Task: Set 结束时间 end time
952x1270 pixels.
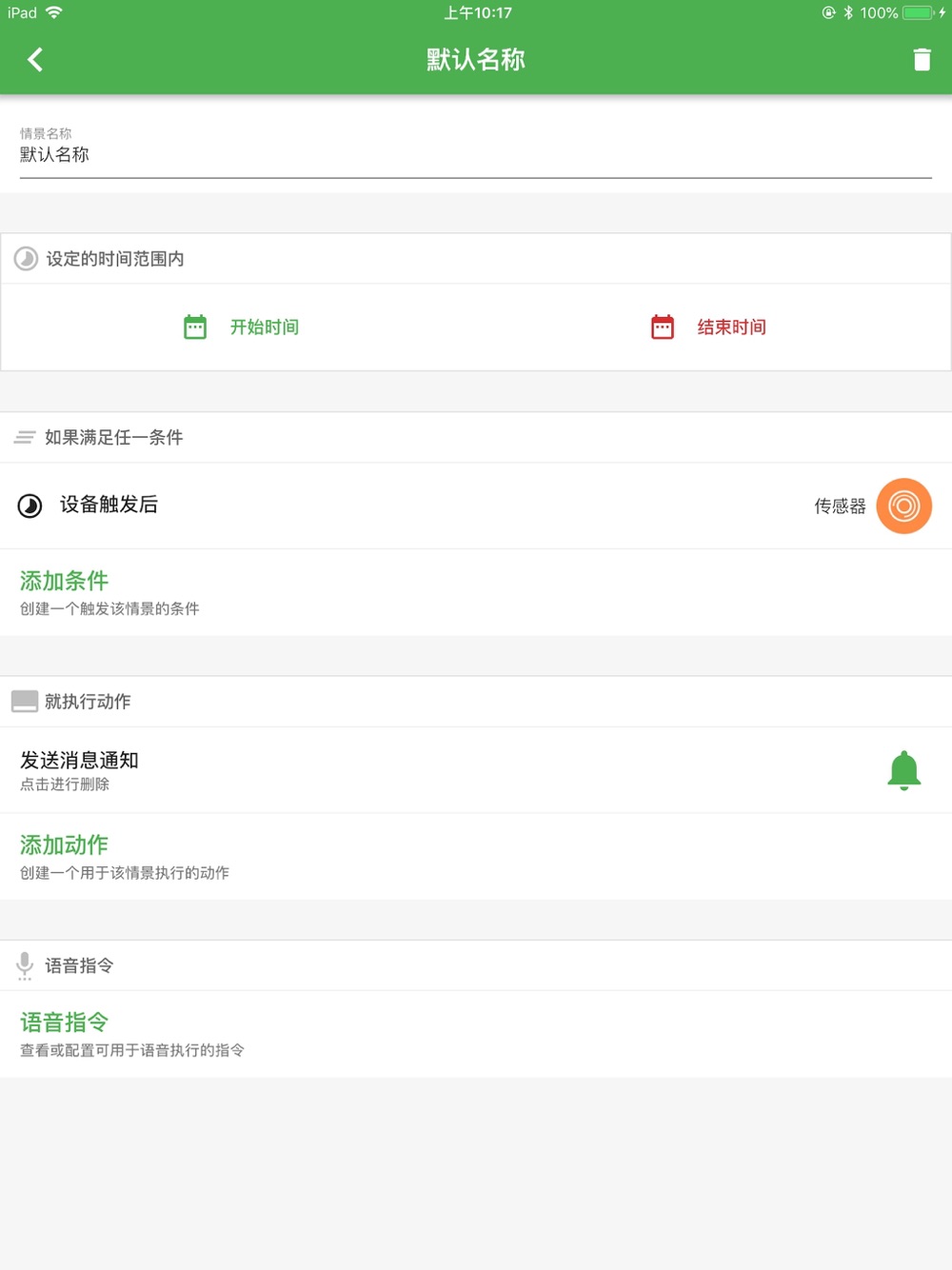Action: 732,327
